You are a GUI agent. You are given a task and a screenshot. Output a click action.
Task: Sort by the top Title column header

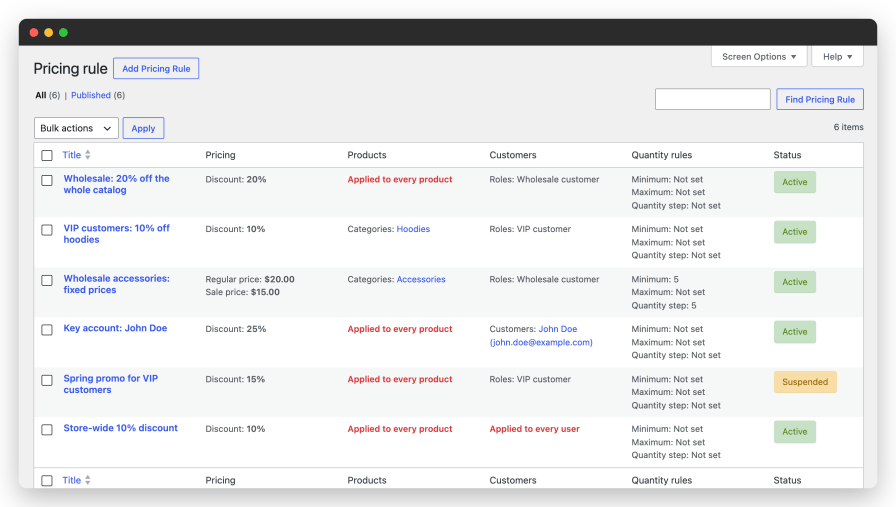71,155
